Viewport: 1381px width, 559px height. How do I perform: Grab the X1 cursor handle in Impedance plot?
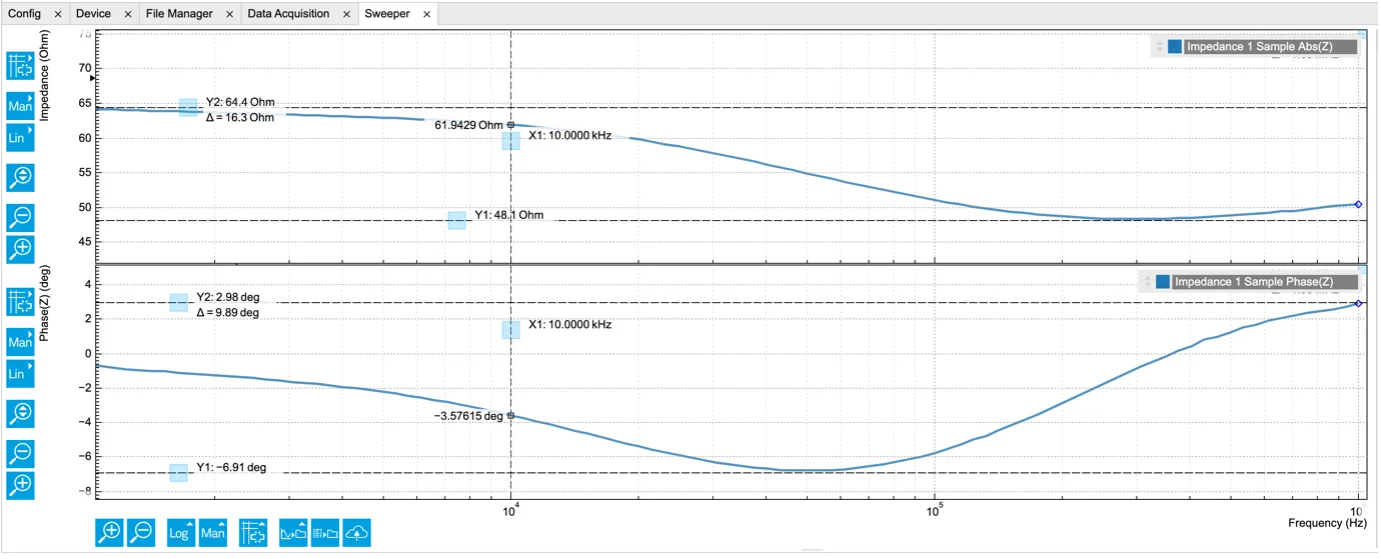click(x=511, y=141)
